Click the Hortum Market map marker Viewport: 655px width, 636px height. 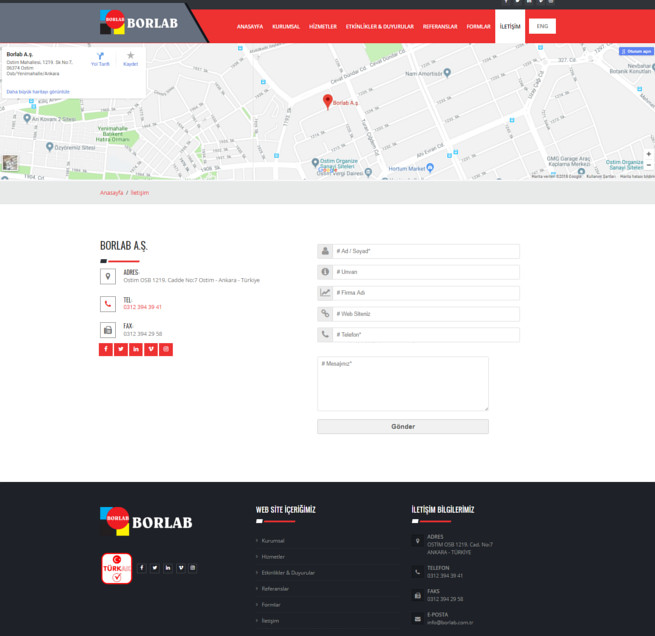click(430, 167)
